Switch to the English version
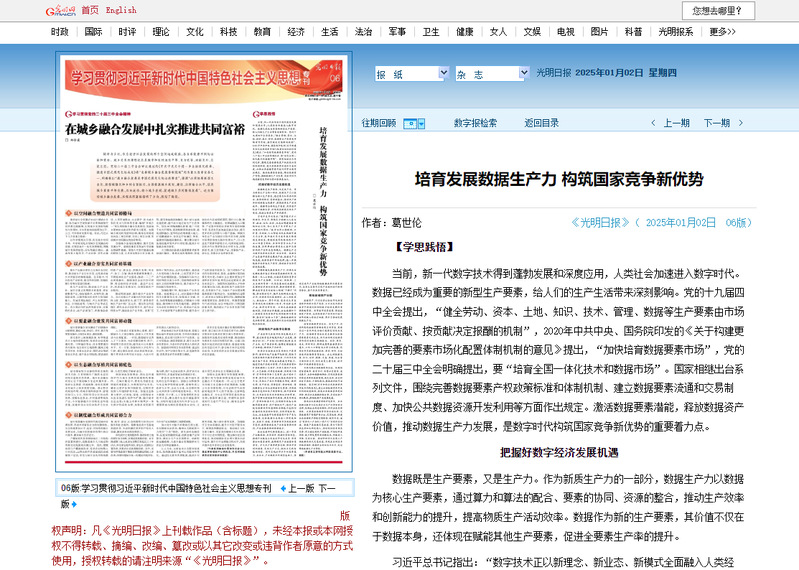This screenshot has width=799, height=570. (121, 10)
